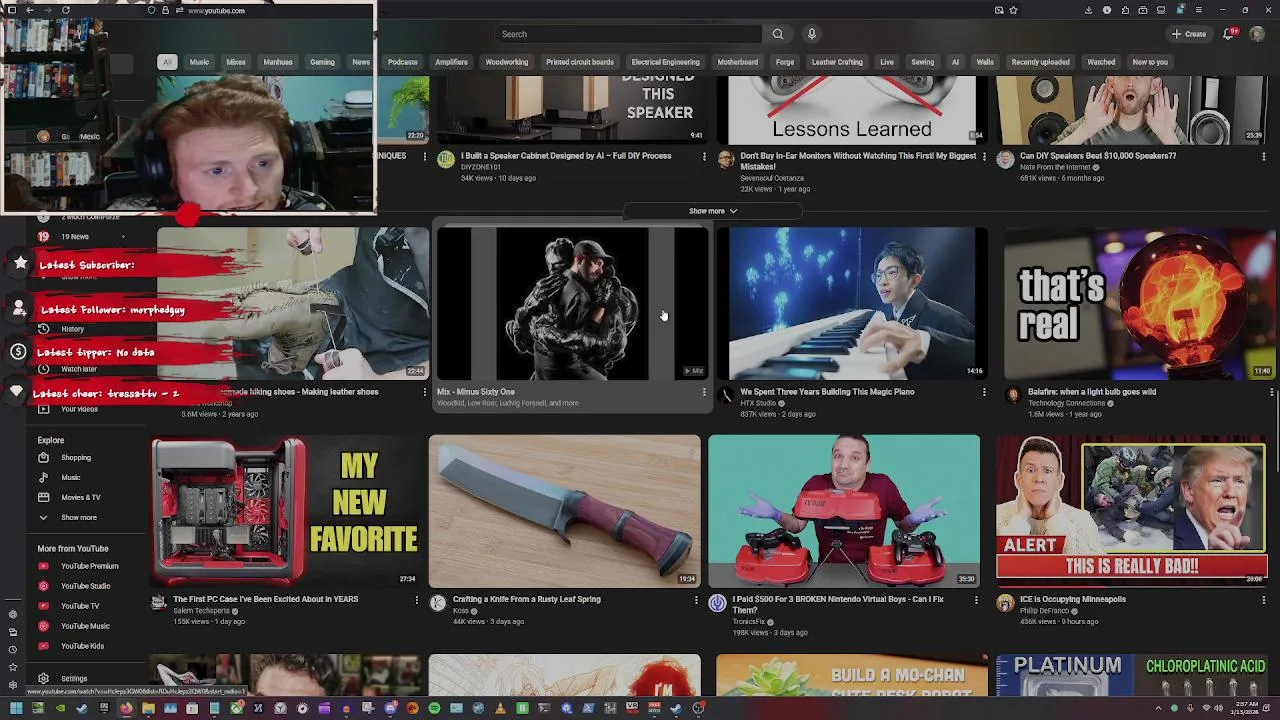Expand Show more under Explore sidebar
Screen dimensions: 1280x720
tap(78, 518)
